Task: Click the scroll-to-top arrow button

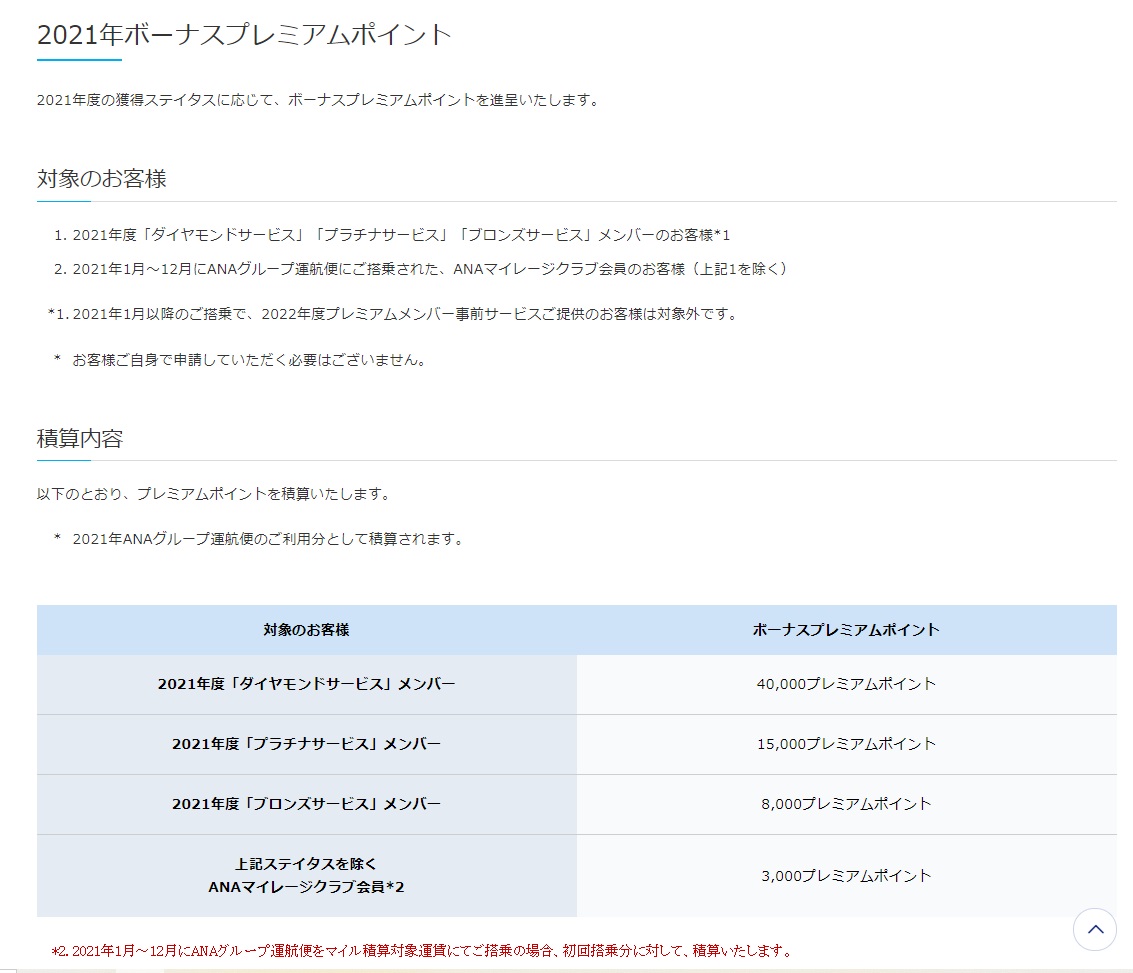Action: (x=1095, y=929)
